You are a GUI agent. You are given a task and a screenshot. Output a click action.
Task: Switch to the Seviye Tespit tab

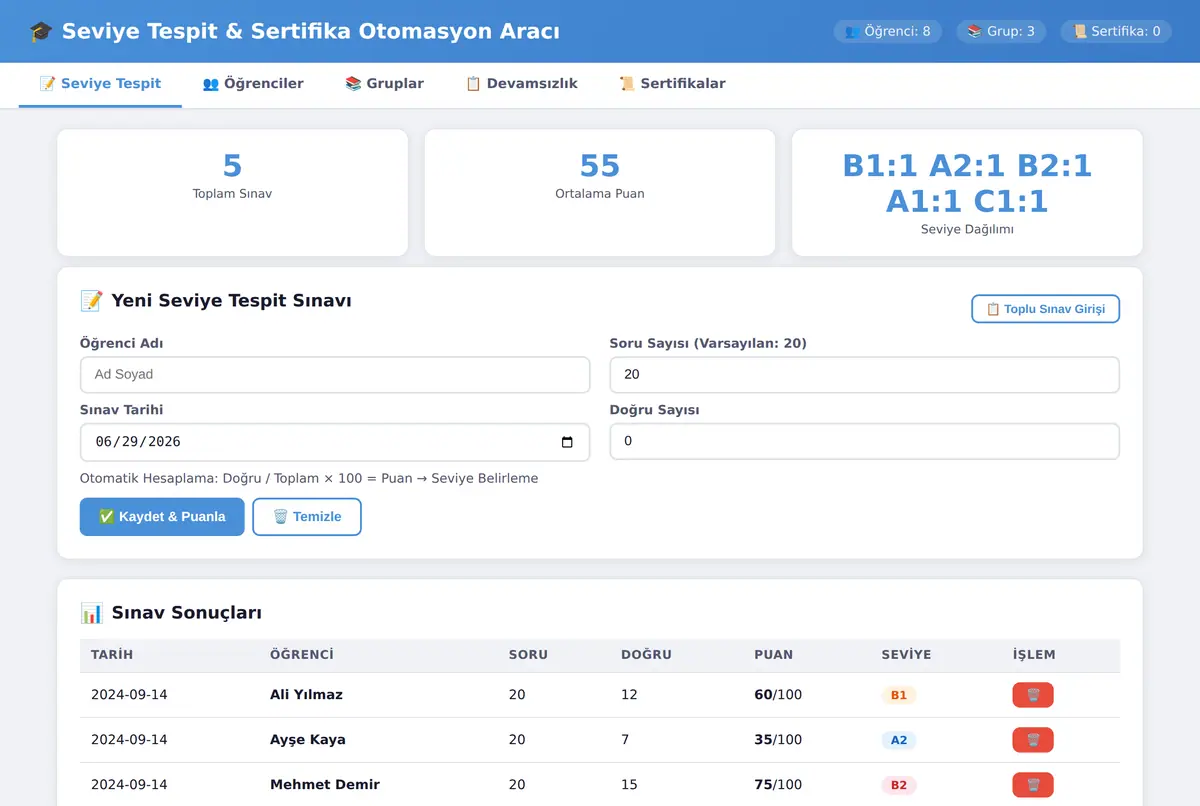100,84
